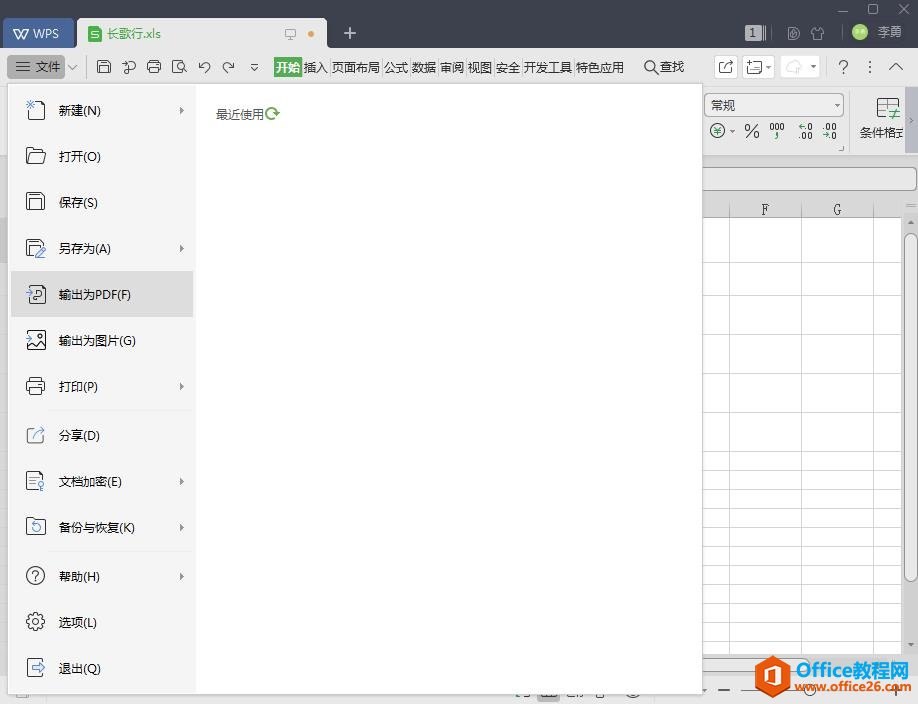The image size is (918, 704).
Task: Click increase decimal places icon
Action: click(806, 131)
